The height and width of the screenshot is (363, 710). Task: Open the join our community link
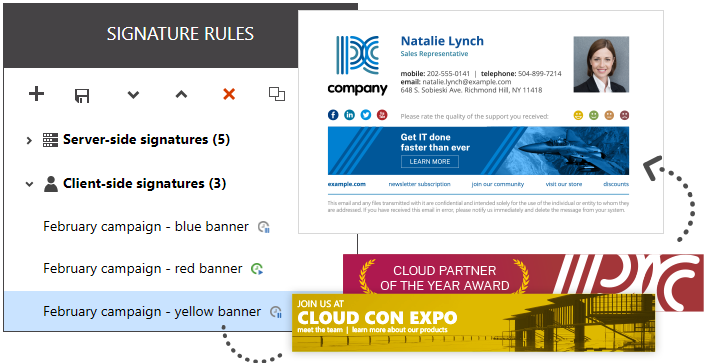pyautogui.click(x=498, y=184)
